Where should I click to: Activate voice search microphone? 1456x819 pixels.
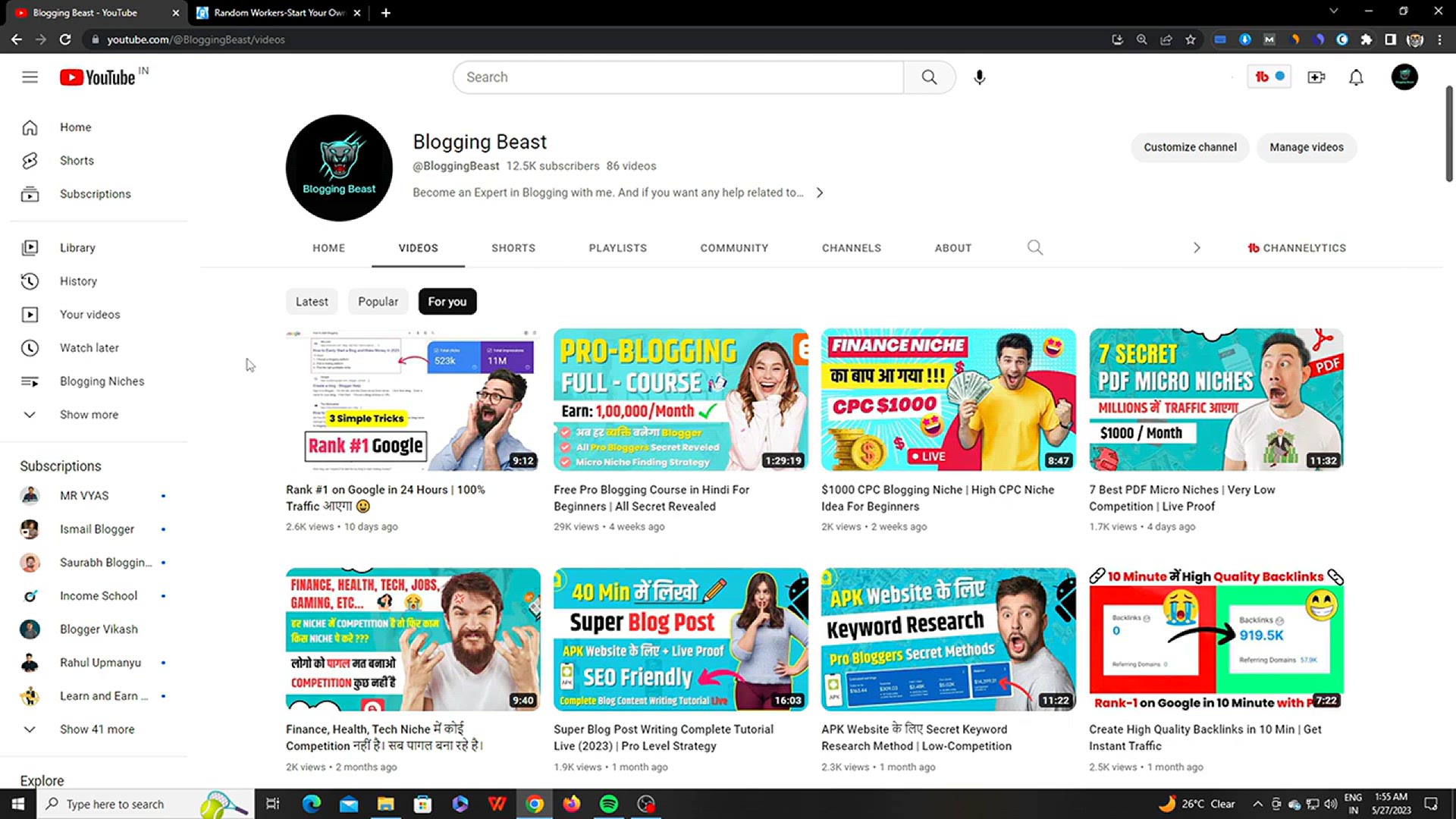[979, 77]
